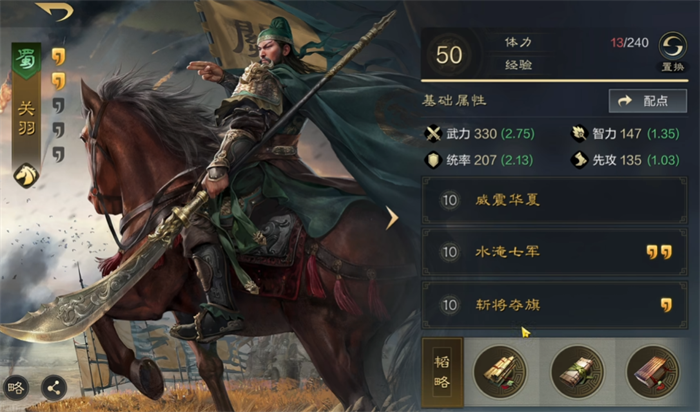
Task: Click the level 50 badge
Action: tap(449, 55)
